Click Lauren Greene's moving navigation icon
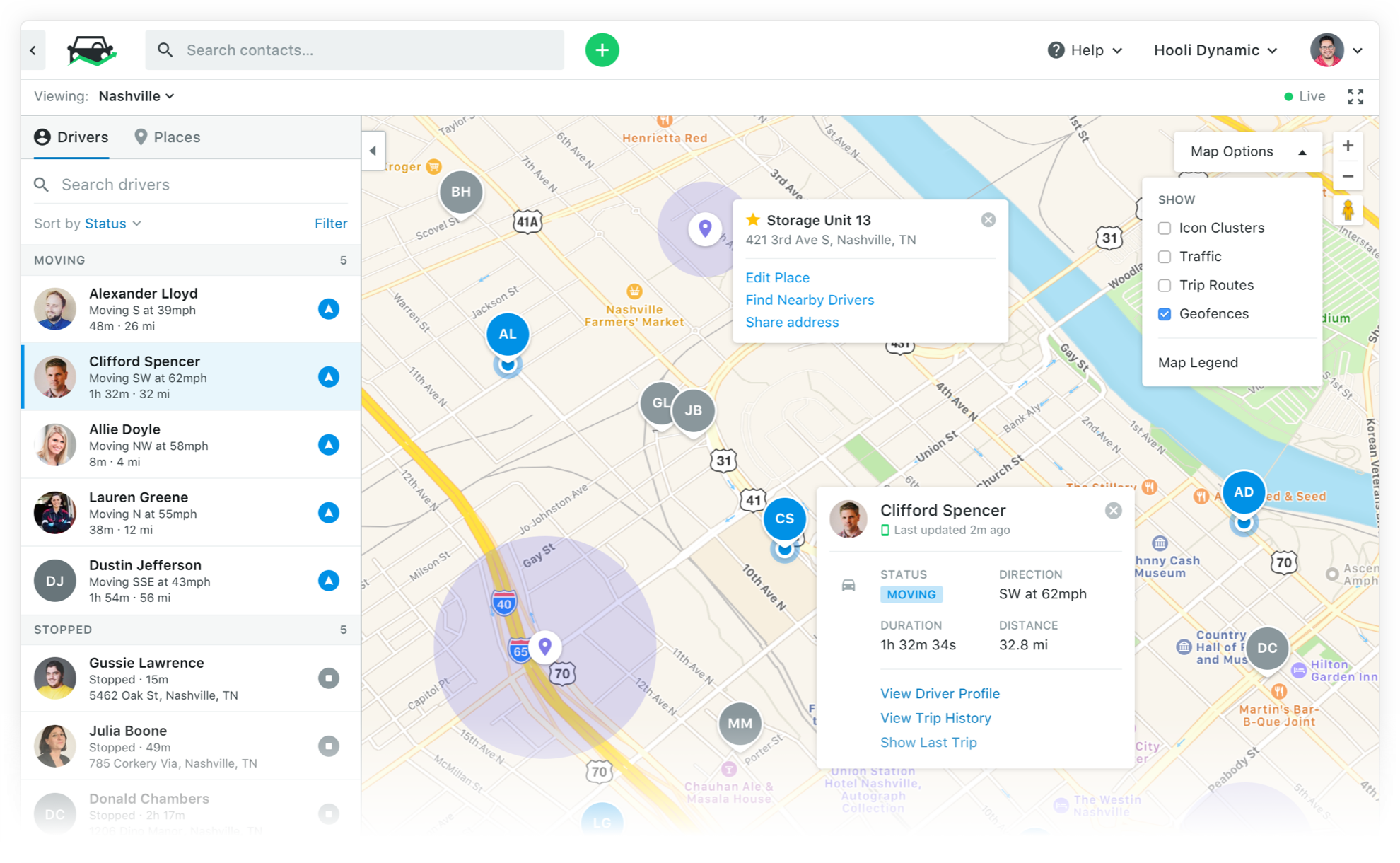Screen dimensions: 1400x863 coord(328,513)
